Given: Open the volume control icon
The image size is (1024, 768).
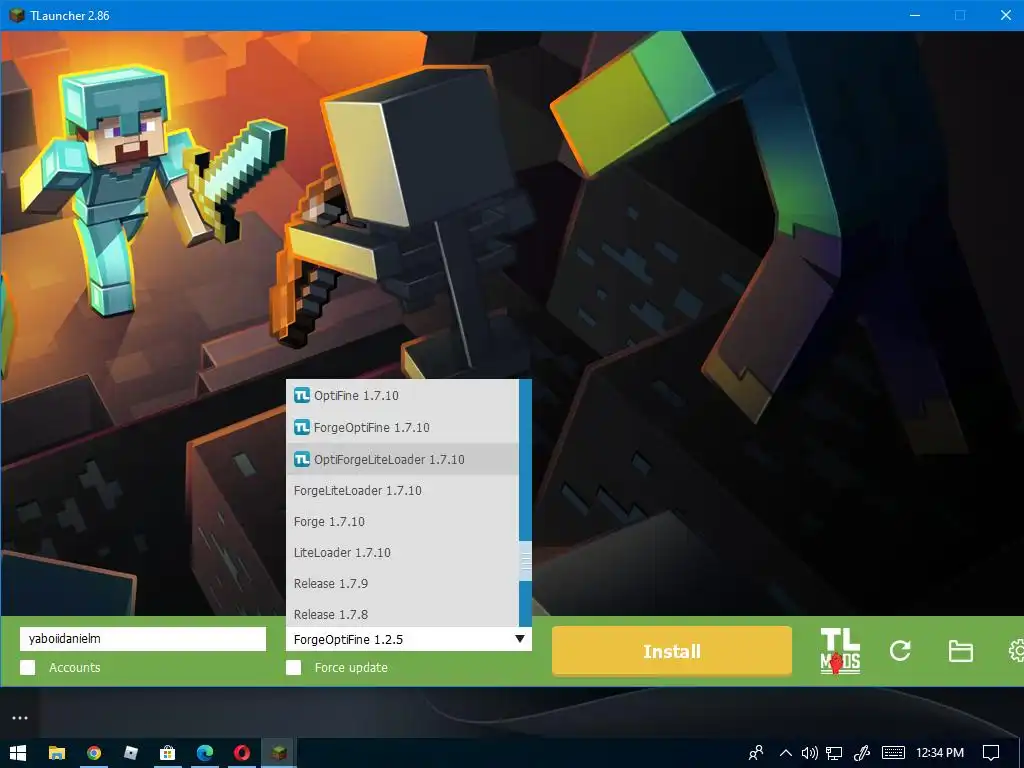Looking at the screenshot, I should tap(810, 753).
